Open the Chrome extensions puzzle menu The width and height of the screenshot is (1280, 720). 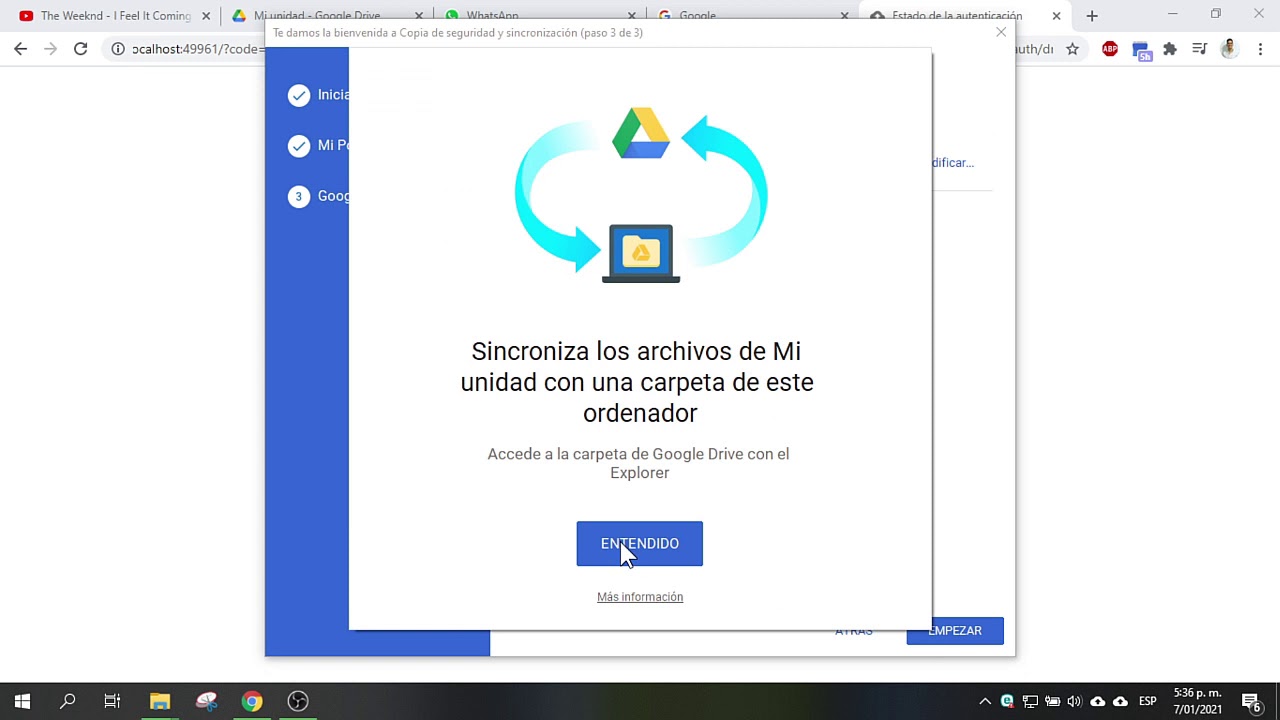tap(1170, 49)
